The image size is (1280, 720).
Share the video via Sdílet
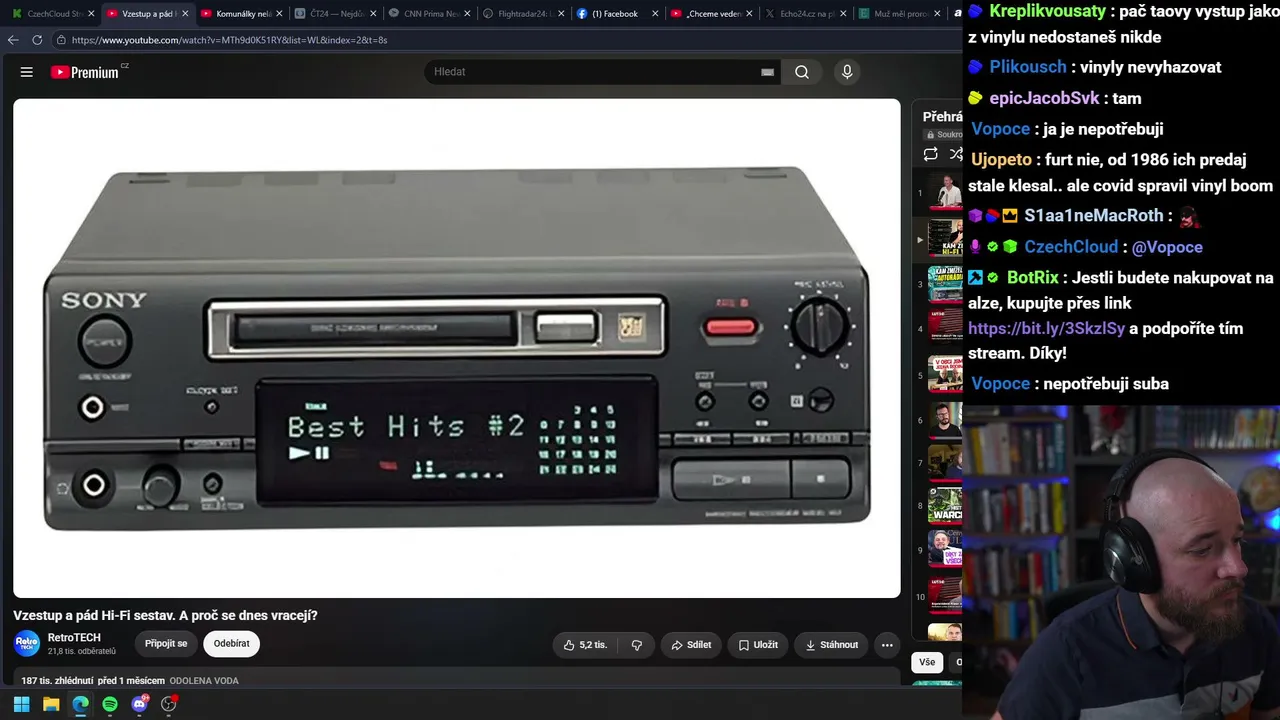tap(691, 645)
